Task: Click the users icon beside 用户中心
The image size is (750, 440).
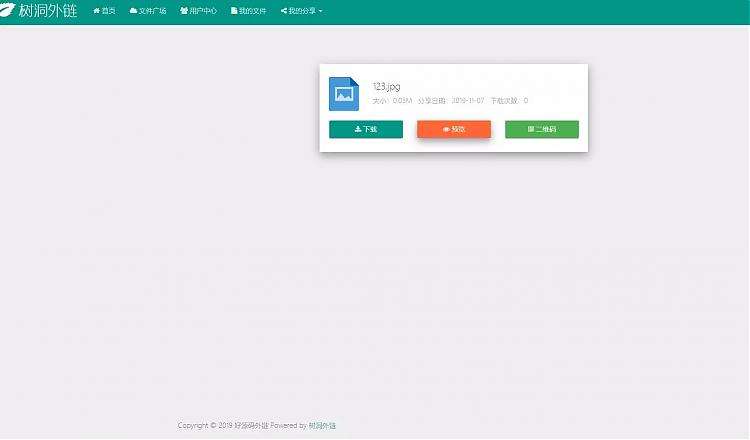Action: [184, 11]
